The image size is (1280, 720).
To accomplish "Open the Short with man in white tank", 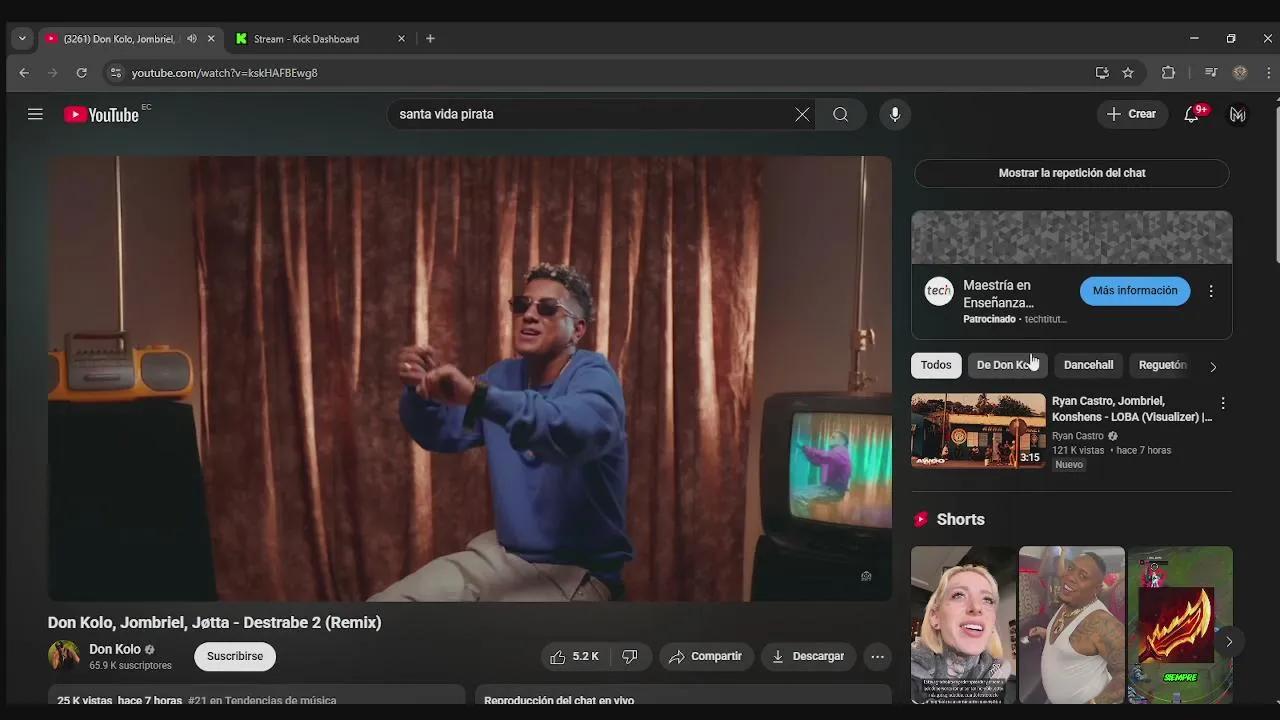I will (x=1072, y=625).
